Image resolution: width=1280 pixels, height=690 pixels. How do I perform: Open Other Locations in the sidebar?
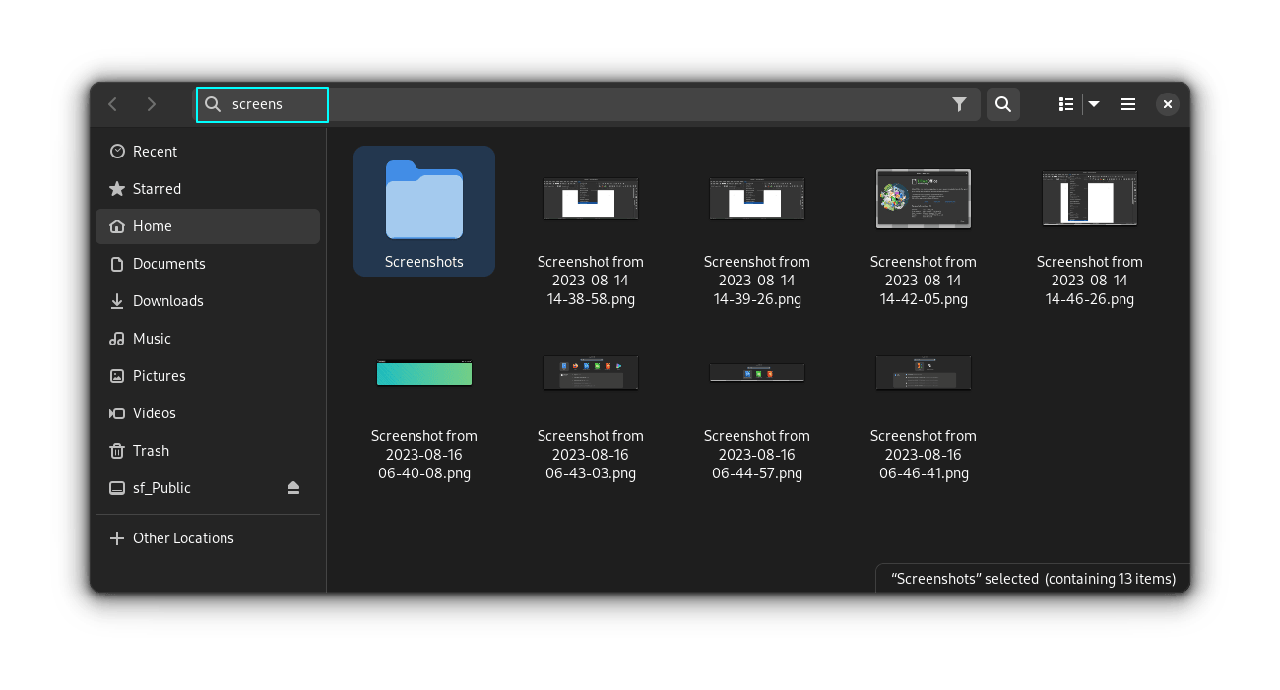(x=183, y=538)
